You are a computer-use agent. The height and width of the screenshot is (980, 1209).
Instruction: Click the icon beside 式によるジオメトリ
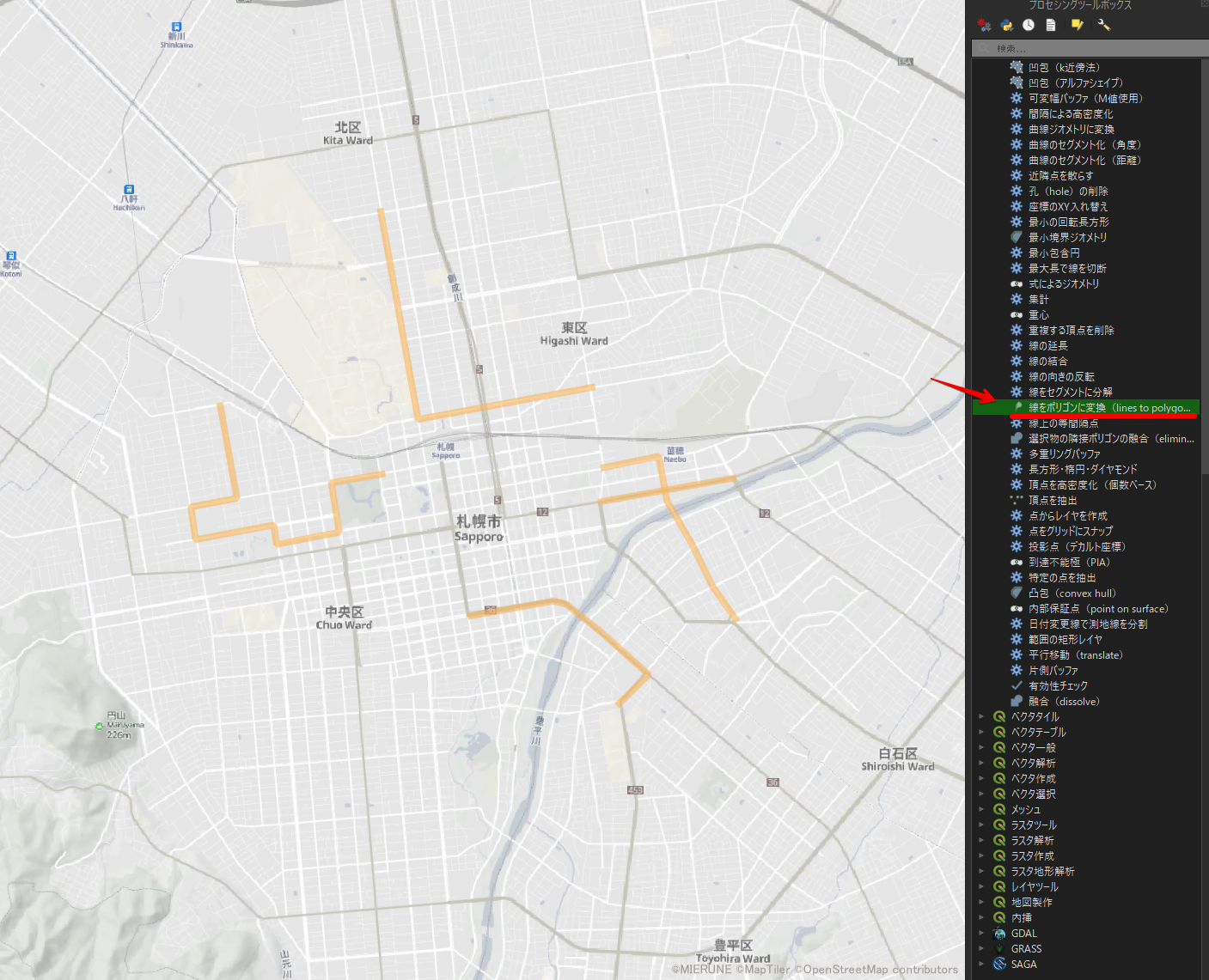[1017, 283]
